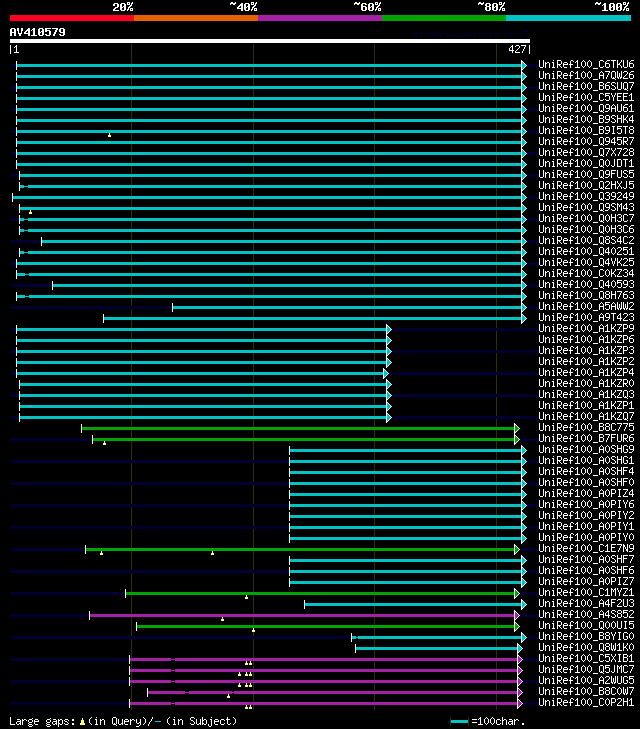
Task: Click the cyan arrowhead at the end of UniRef100_A1KZR0's bar
Action: click(x=389, y=384)
